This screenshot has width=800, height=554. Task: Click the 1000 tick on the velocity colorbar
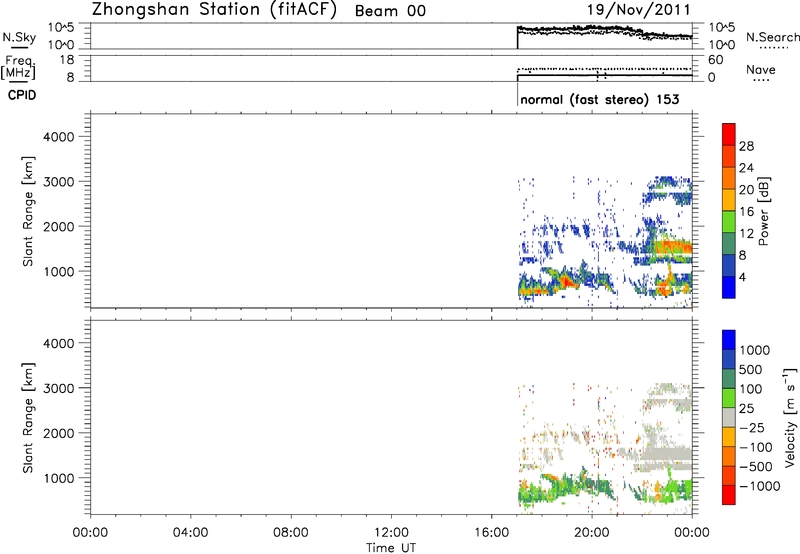click(755, 350)
